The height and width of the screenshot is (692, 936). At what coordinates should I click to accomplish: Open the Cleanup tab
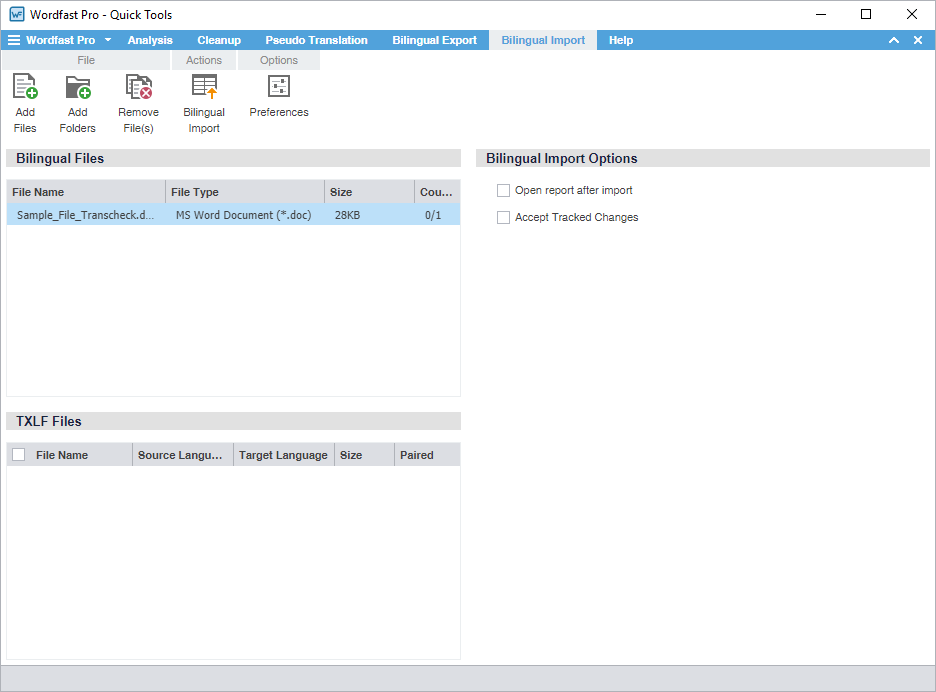219,40
